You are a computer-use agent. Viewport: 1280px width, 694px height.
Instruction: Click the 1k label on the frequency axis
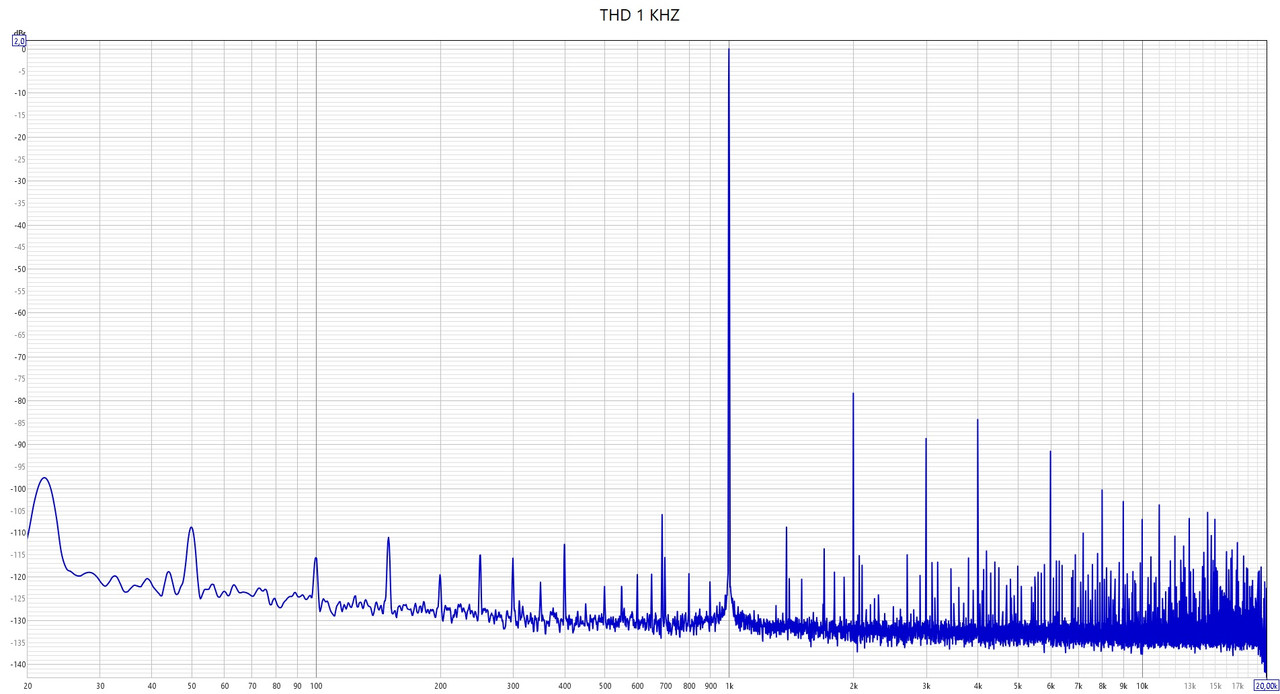coord(729,686)
